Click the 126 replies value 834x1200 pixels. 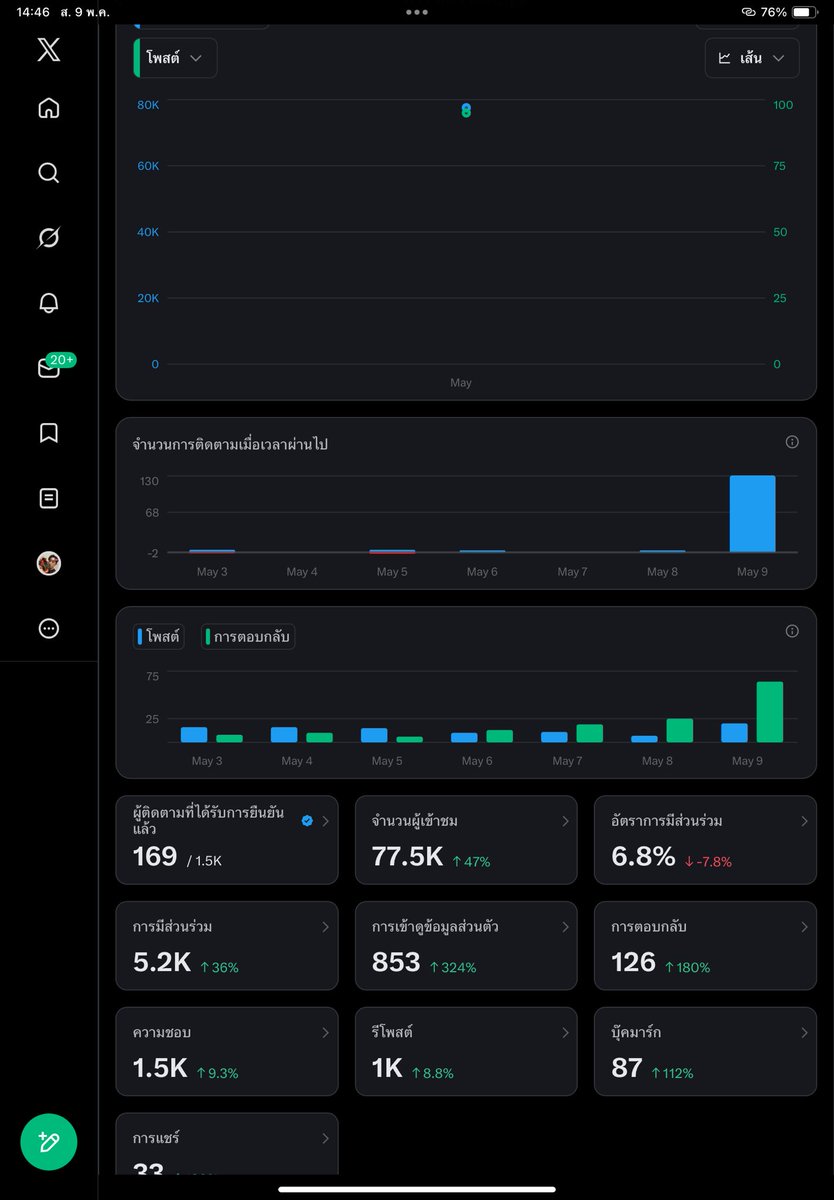633,962
